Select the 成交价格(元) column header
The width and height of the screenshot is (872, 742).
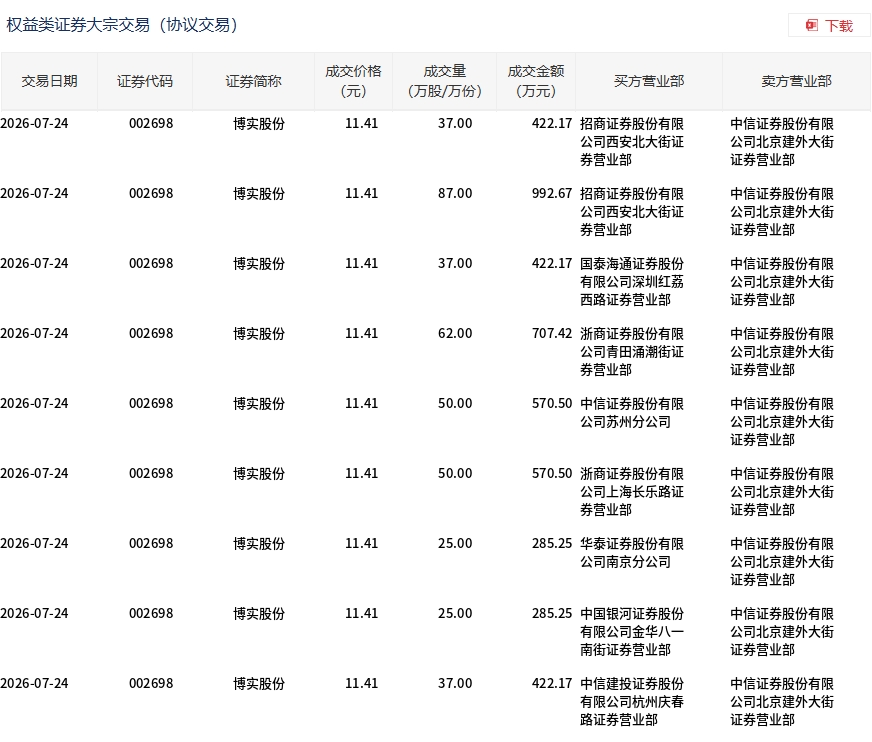point(354,81)
